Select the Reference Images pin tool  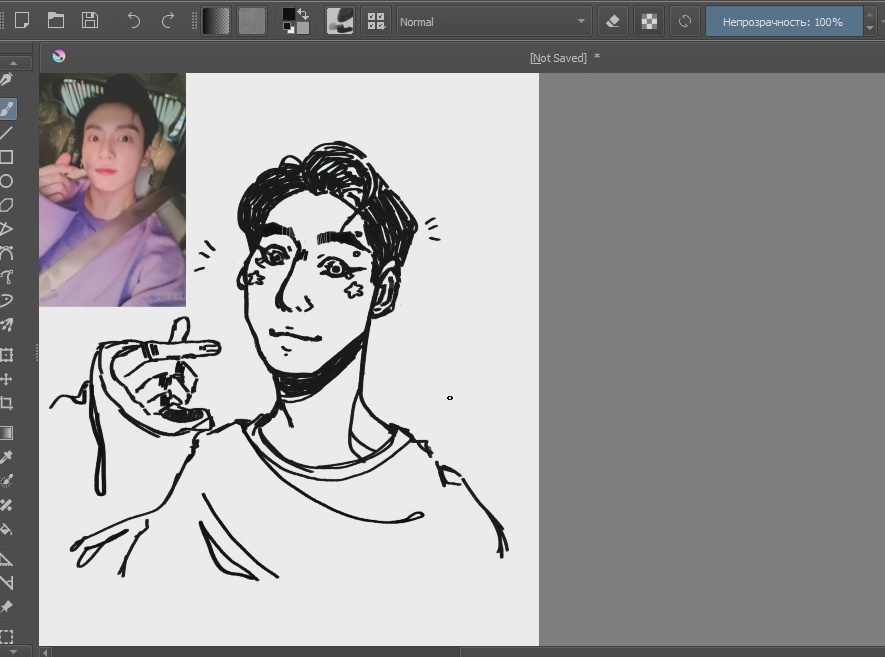[7, 607]
